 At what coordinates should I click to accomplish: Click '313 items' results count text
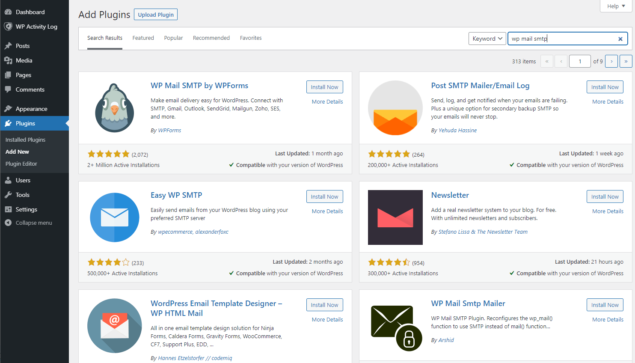[x=524, y=62]
